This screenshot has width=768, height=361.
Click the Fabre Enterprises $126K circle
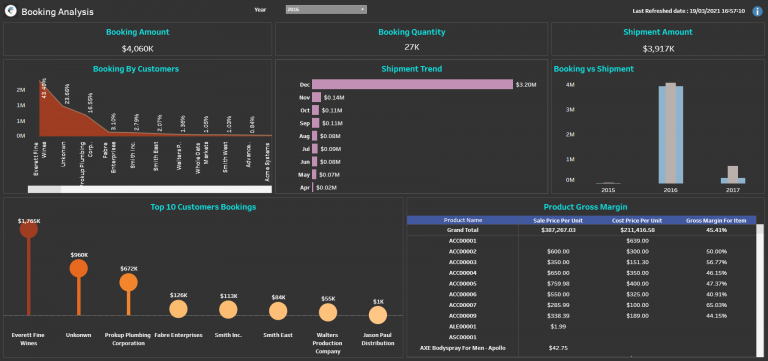pyautogui.click(x=178, y=309)
